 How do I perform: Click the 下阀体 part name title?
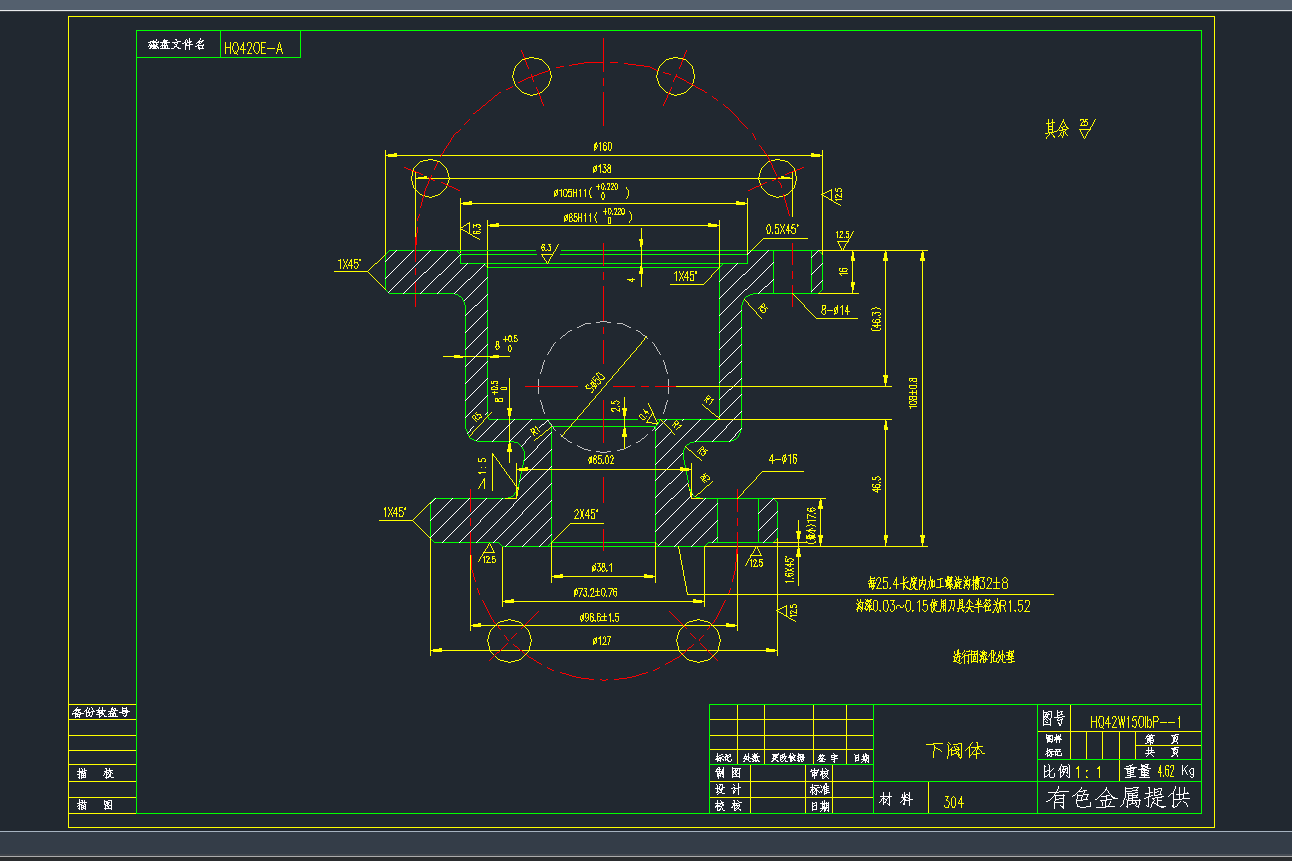954,749
